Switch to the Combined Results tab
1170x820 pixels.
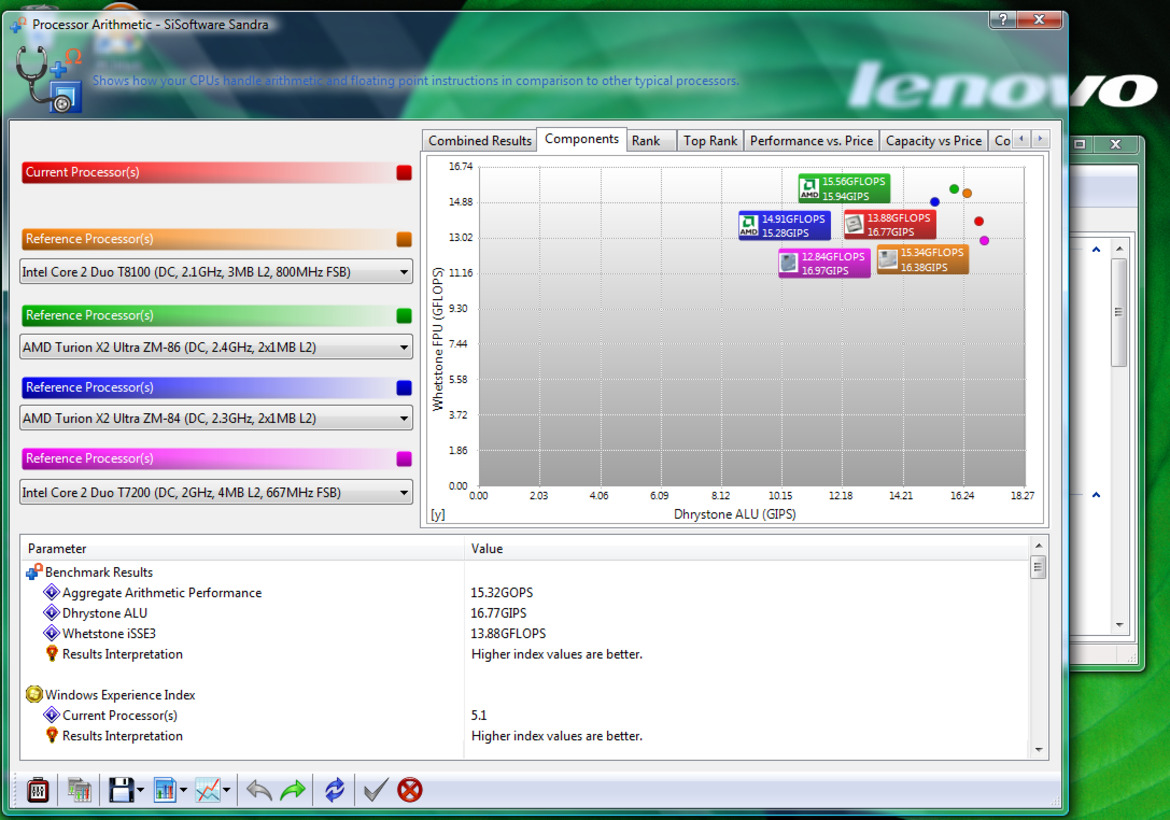(480, 140)
